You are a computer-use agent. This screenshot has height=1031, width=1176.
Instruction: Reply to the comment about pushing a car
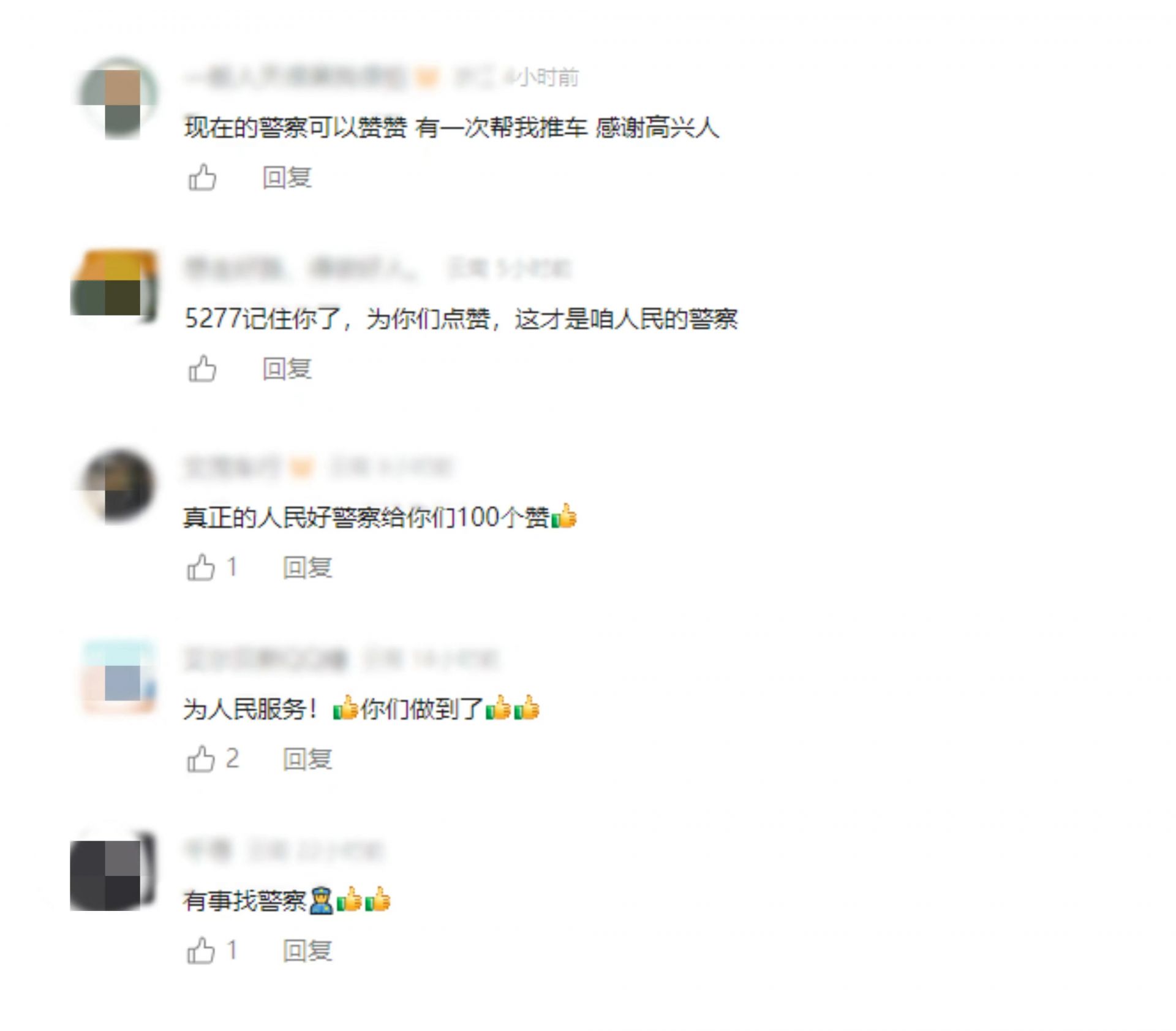coord(287,178)
